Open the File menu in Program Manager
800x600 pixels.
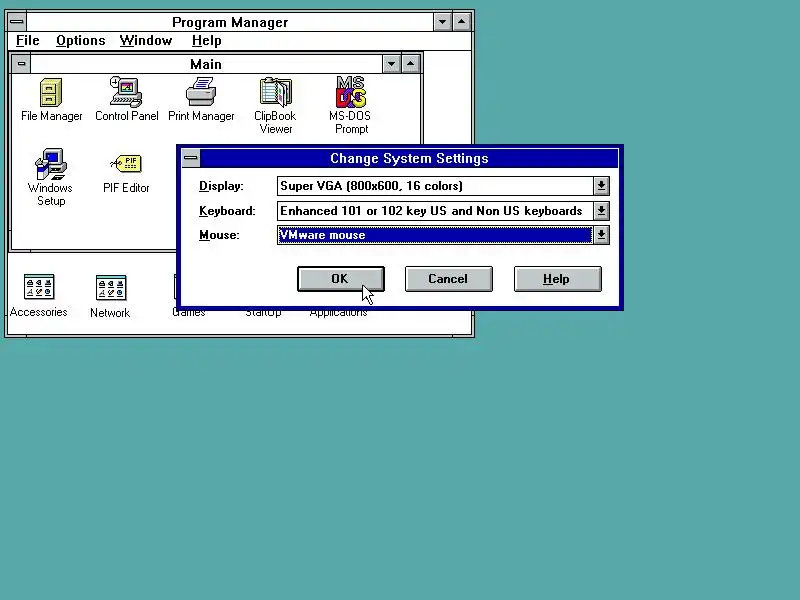(28, 40)
